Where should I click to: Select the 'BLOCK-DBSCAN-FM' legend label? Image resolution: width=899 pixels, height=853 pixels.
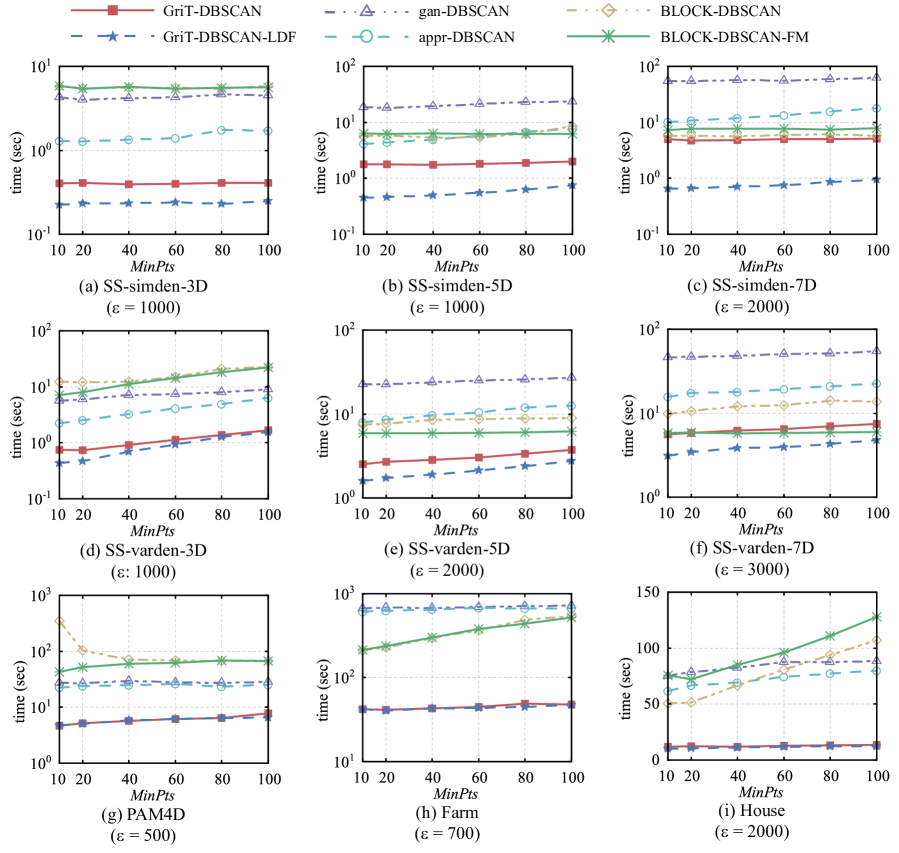[734, 37]
